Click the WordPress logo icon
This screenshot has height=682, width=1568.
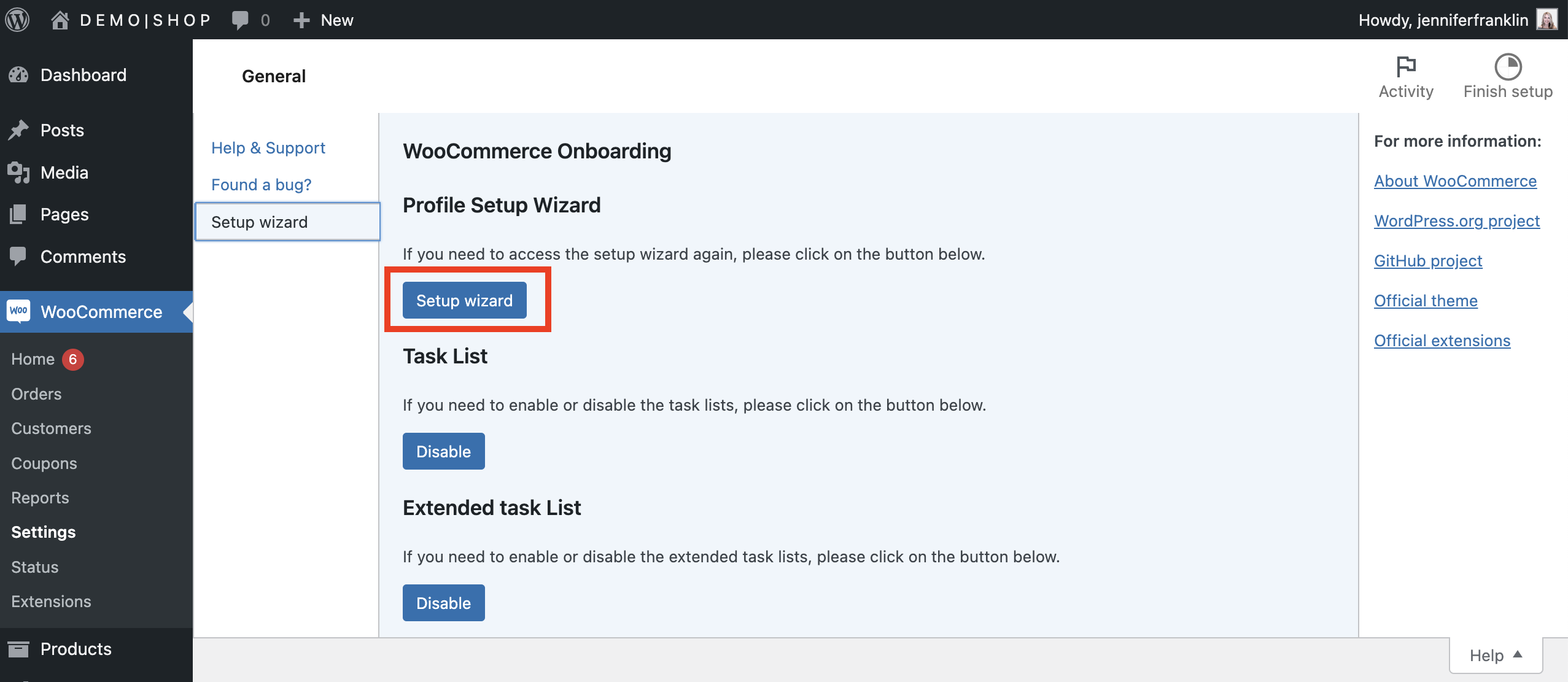(x=17, y=20)
